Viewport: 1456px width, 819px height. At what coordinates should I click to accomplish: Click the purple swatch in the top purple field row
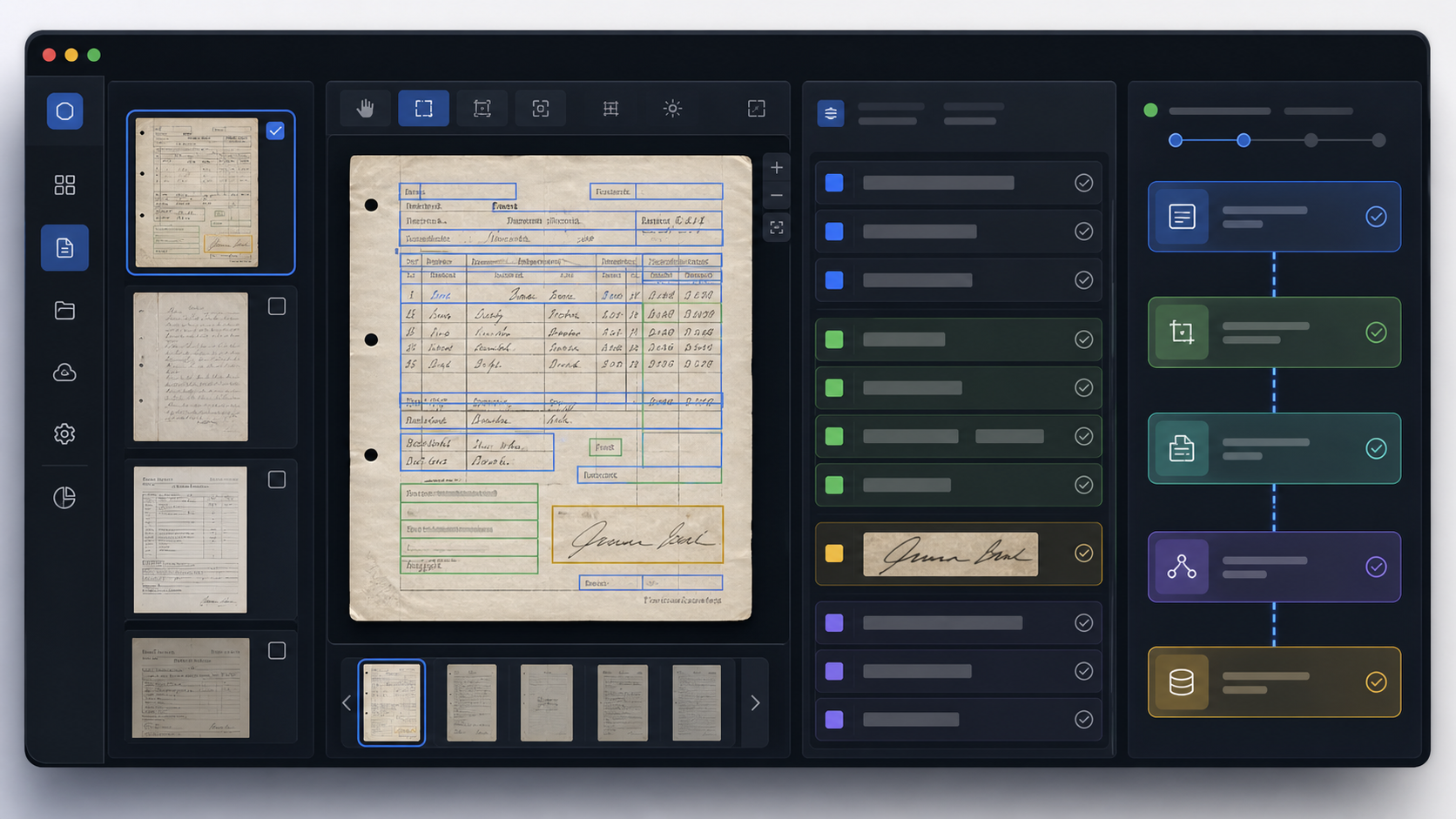834,623
